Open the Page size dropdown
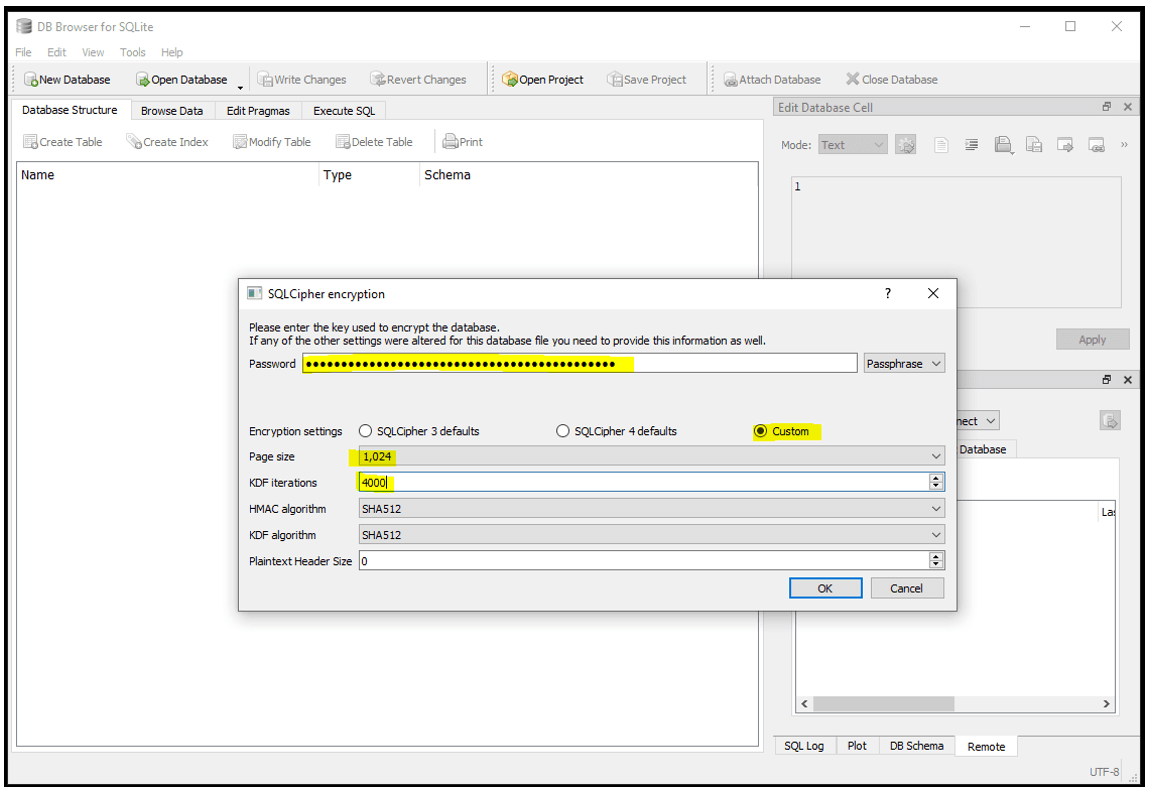Image resolution: width=1155 pixels, height=797 pixels. (x=651, y=457)
